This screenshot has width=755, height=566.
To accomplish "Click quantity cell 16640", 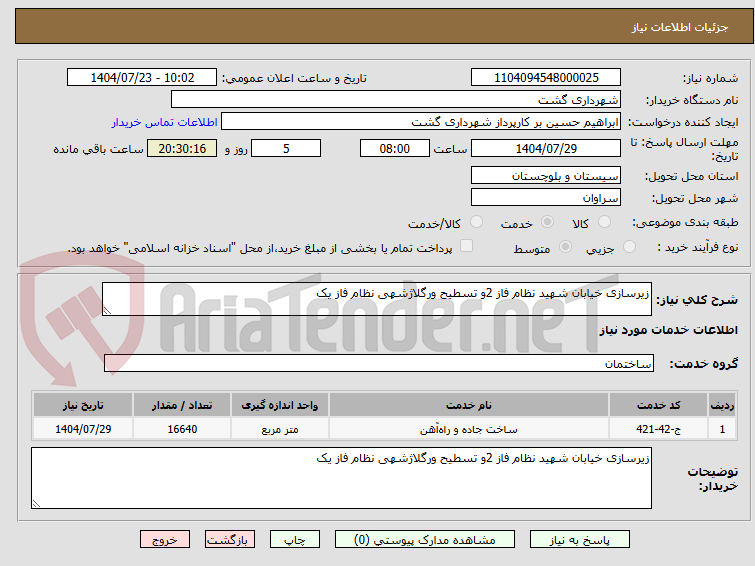I will click(182, 429).
